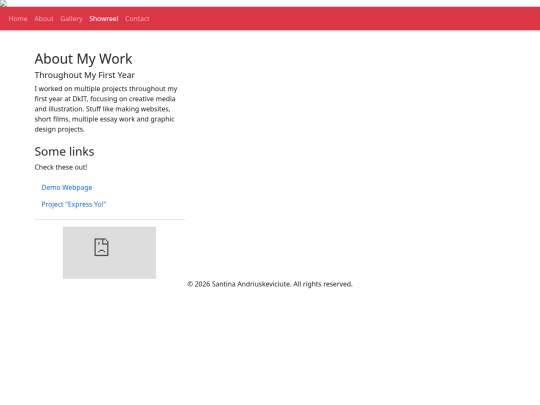The width and height of the screenshot is (540, 405).
Task: Open the Demo Webpage link
Action: [x=67, y=187]
